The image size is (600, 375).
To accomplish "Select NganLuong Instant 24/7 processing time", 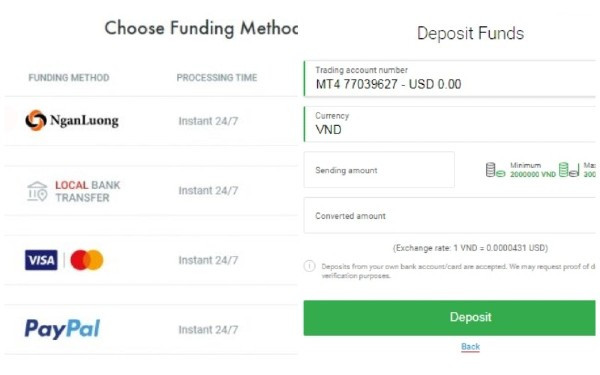I will [208, 121].
